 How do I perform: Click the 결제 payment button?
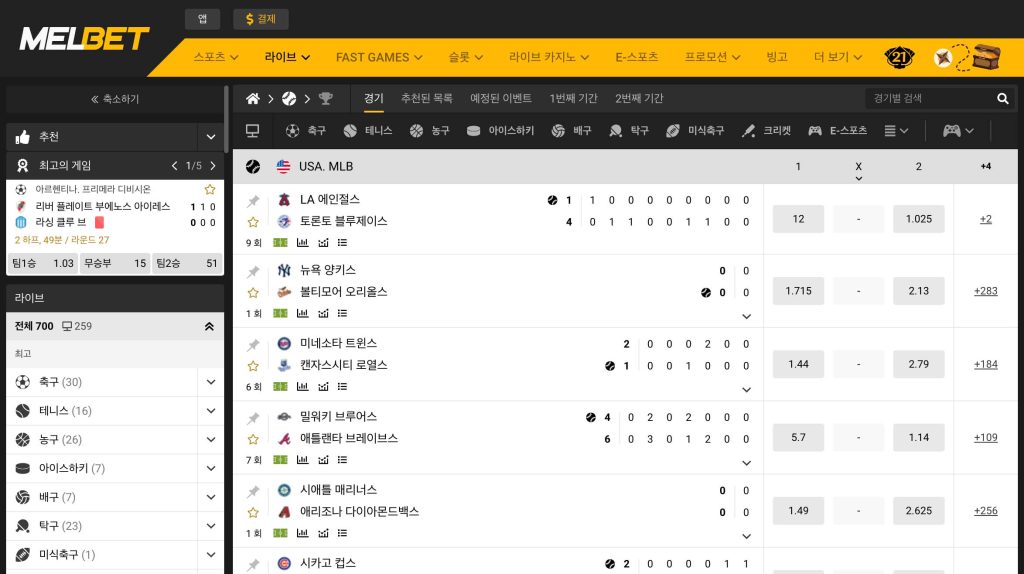click(261, 19)
